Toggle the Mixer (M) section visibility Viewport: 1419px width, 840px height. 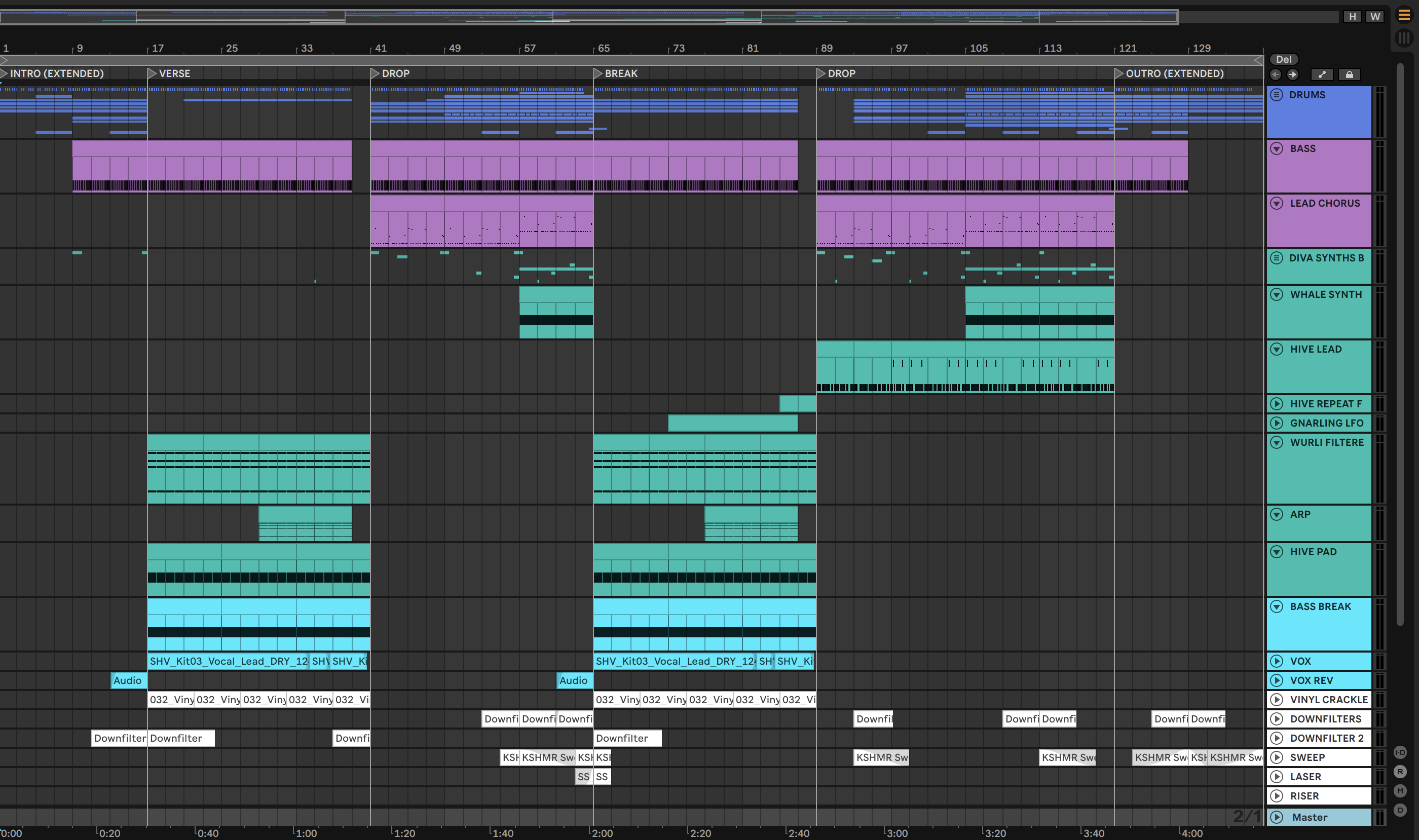(1400, 791)
